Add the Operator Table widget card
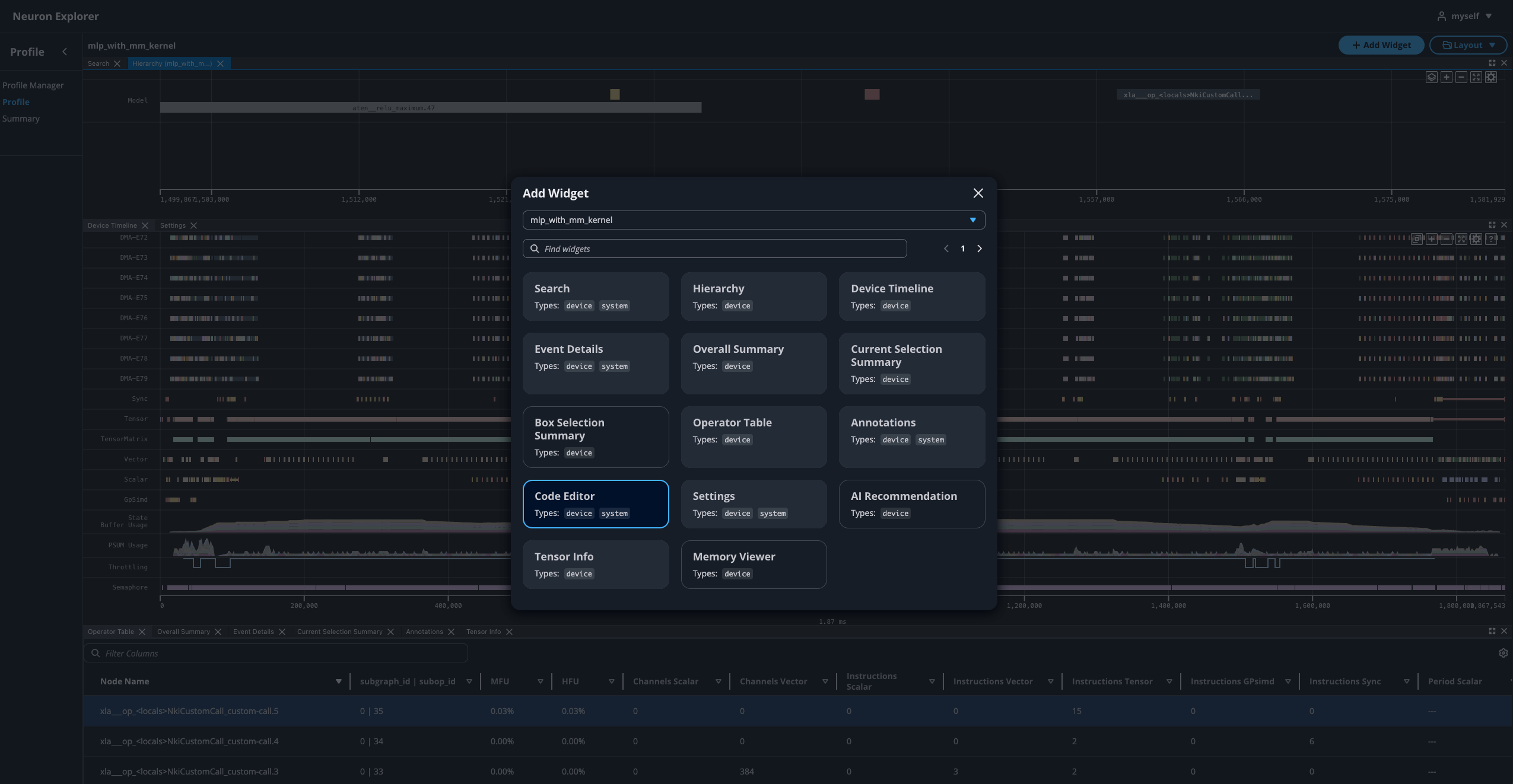This screenshot has width=1513, height=784. pos(754,437)
